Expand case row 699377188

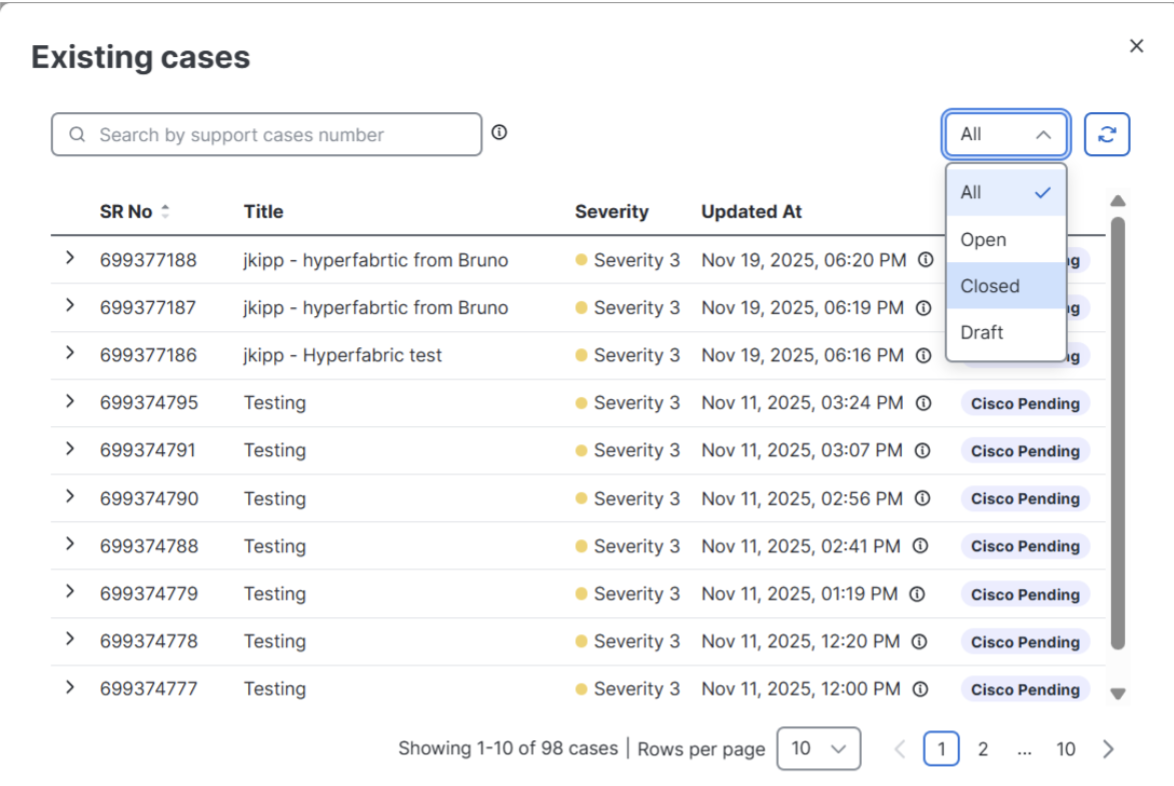[x=70, y=258]
